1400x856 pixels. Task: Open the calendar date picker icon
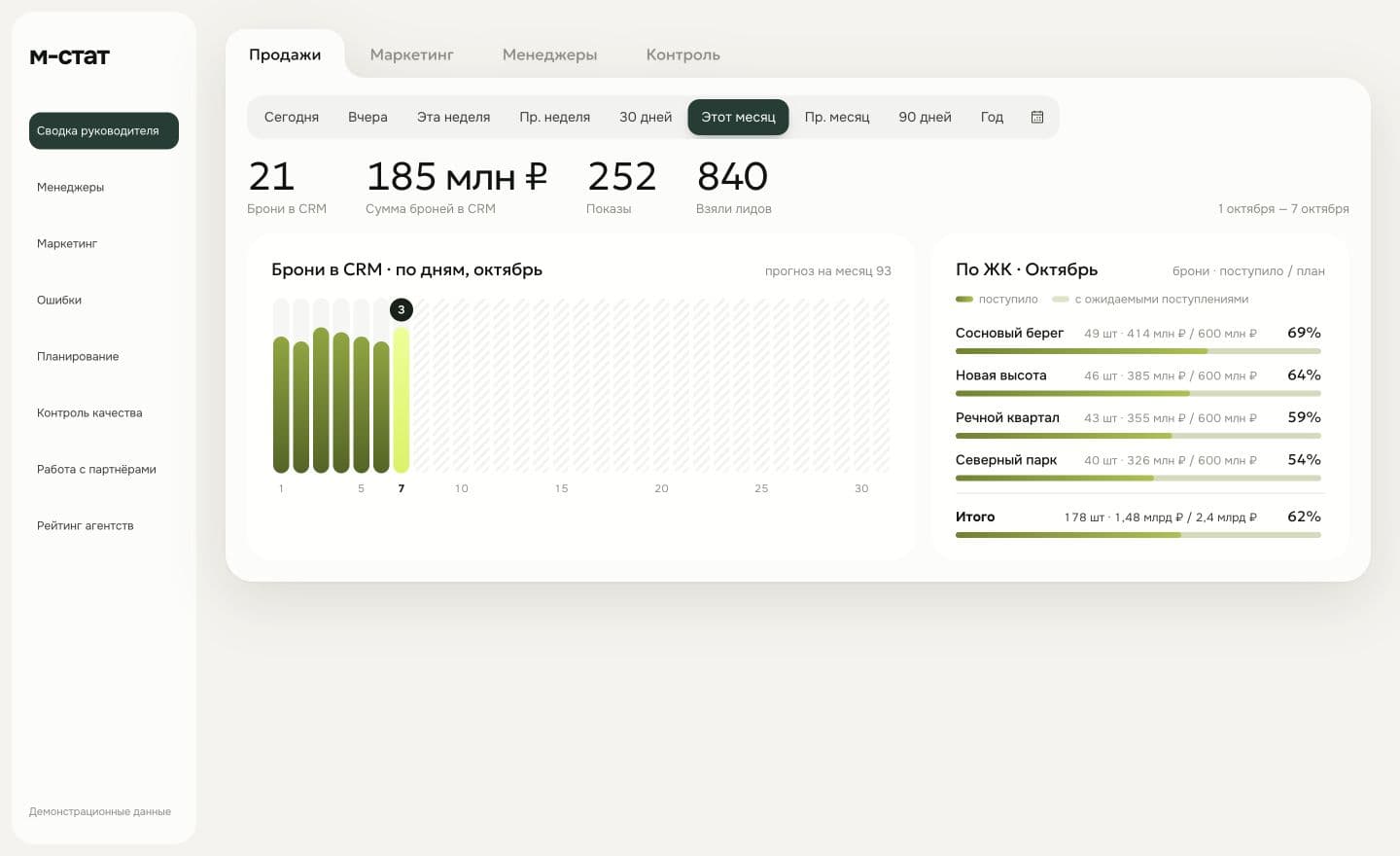point(1037,117)
